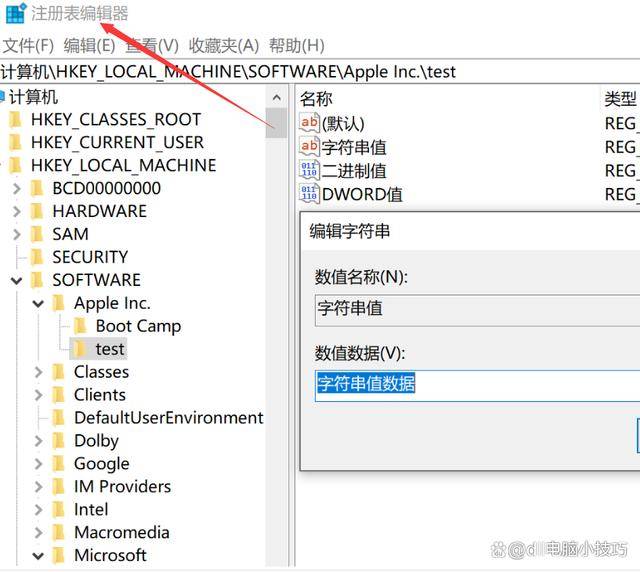Screen dimensions: 640x572
Task: Open the 文件(F) menu
Action: point(28,45)
